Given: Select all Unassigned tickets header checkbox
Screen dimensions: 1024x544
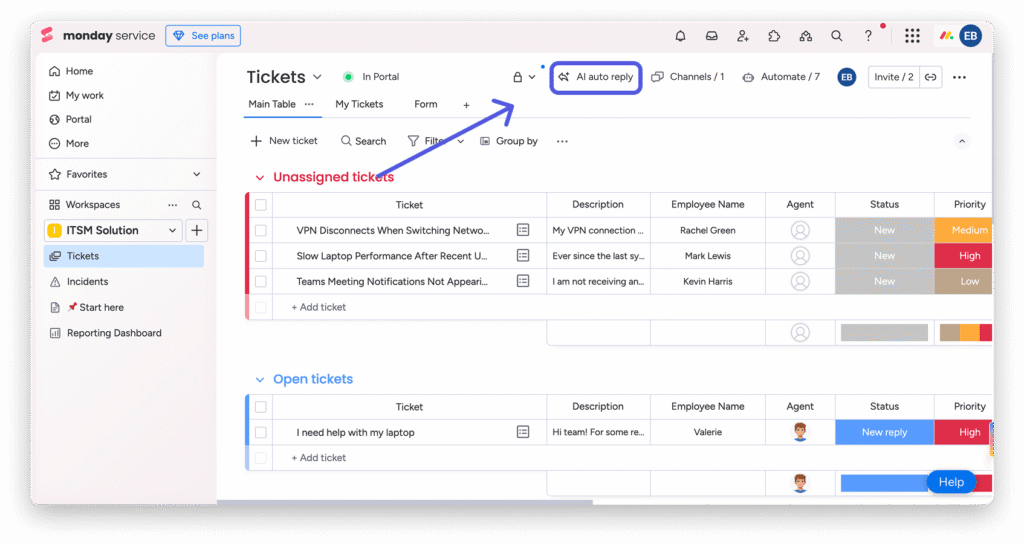Looking at the screenshot, I should (x=261, y=205).
